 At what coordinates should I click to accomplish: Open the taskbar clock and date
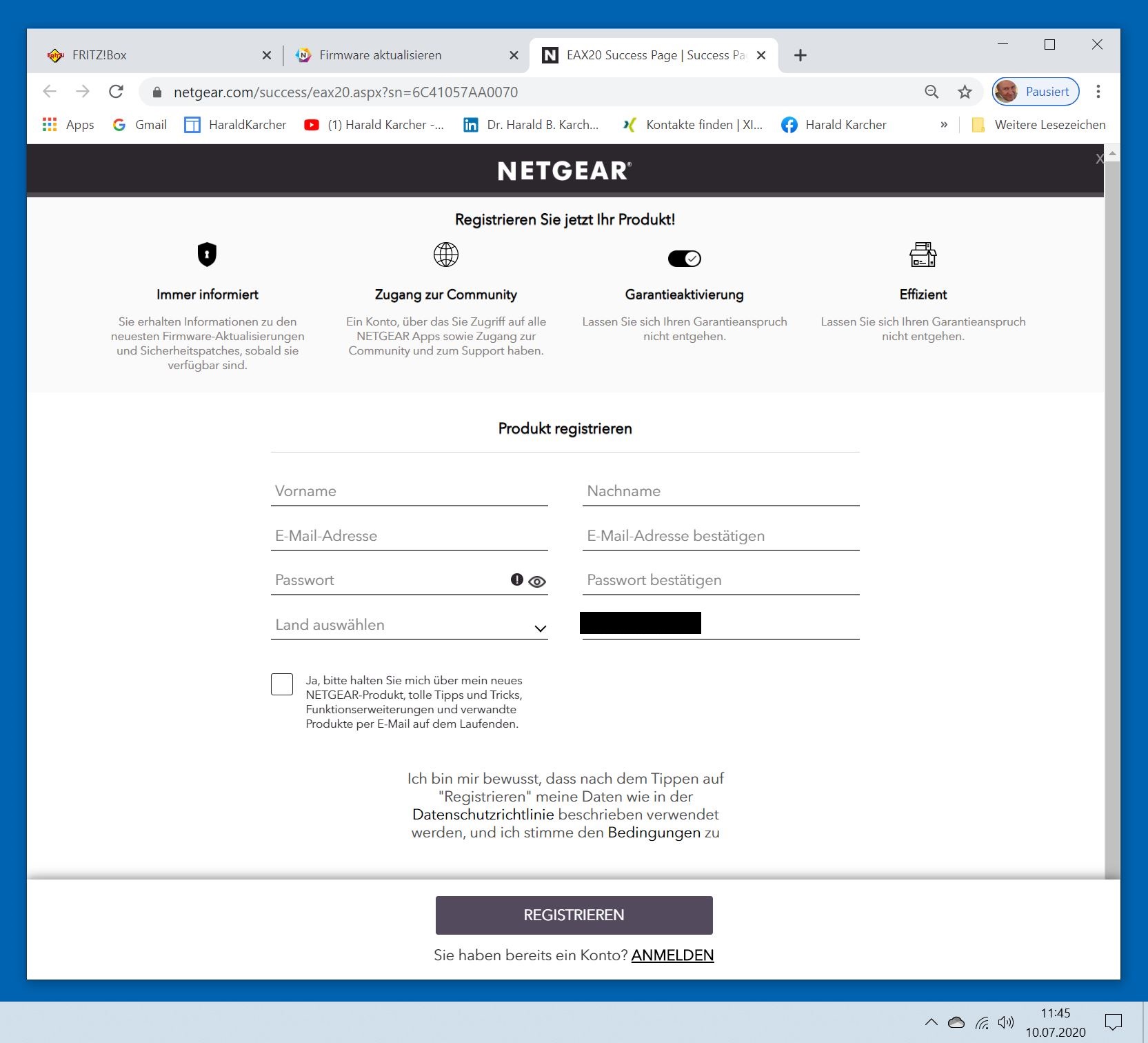point(1056,1022)
